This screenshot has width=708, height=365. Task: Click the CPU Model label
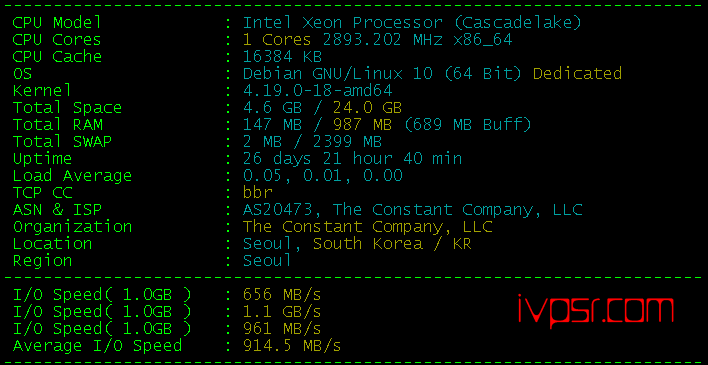[57, 23]
